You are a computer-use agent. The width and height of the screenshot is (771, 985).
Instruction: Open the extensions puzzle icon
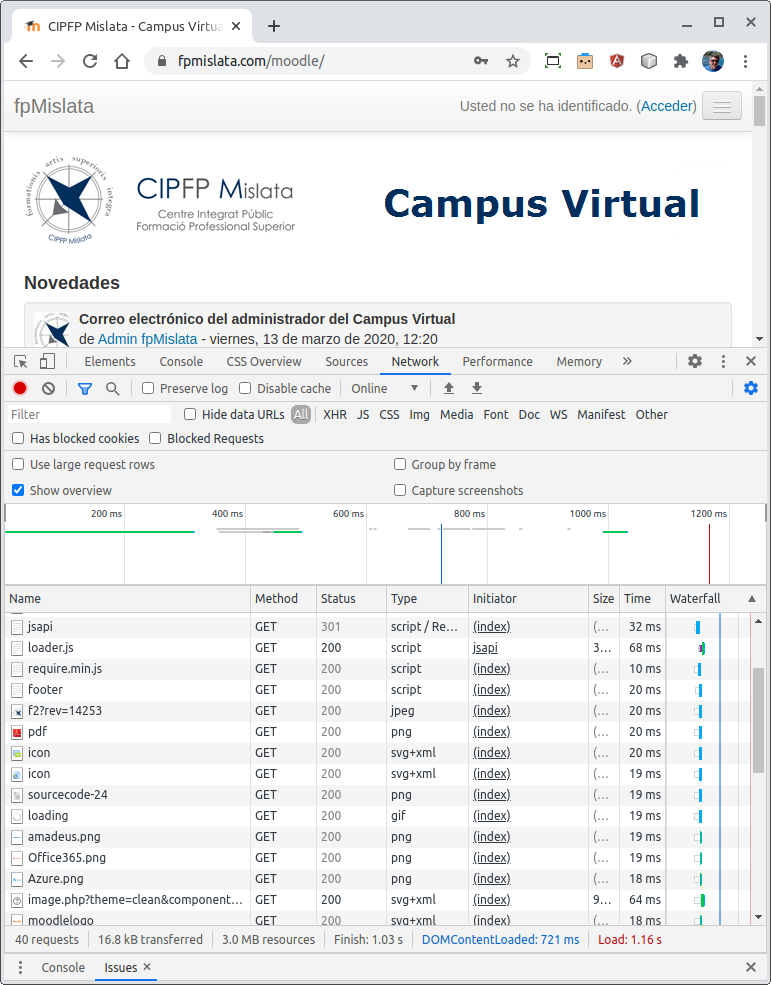[681, 61]
